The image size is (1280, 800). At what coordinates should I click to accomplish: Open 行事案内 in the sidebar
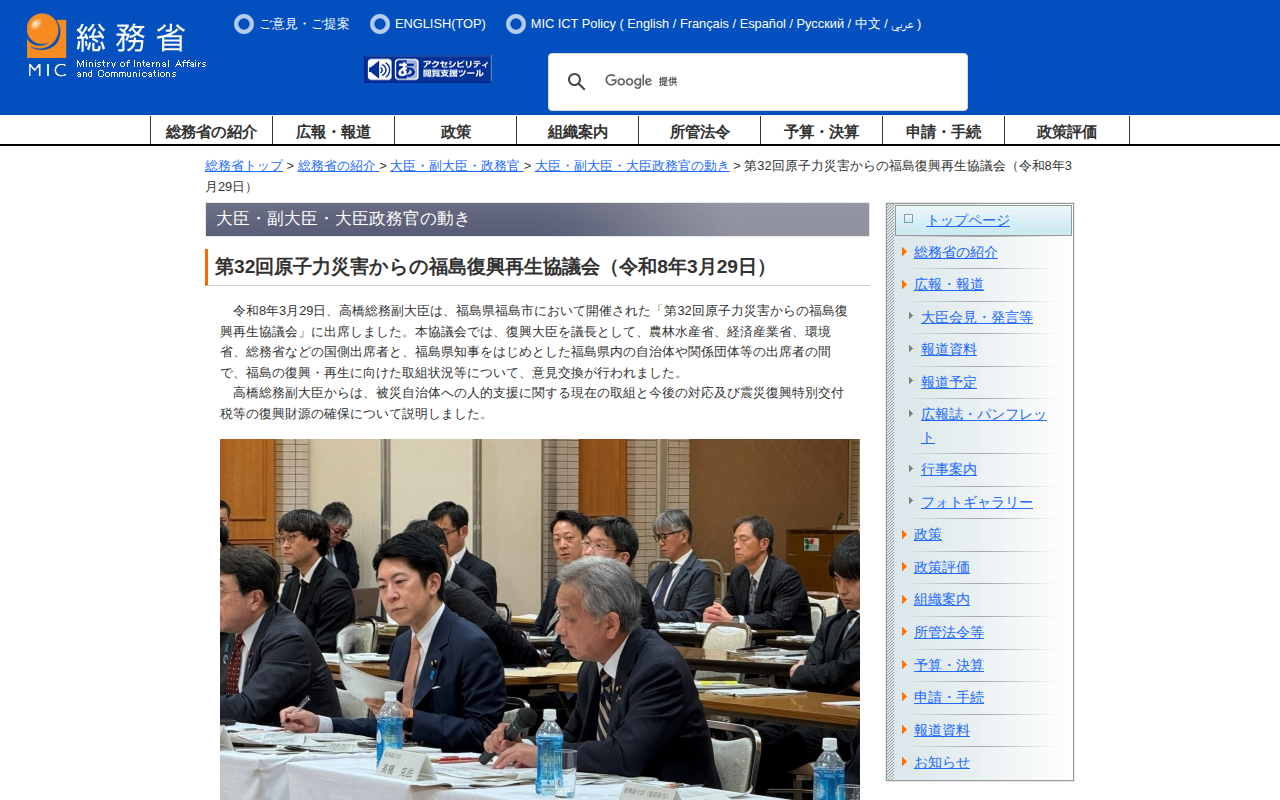coord(949,469)
